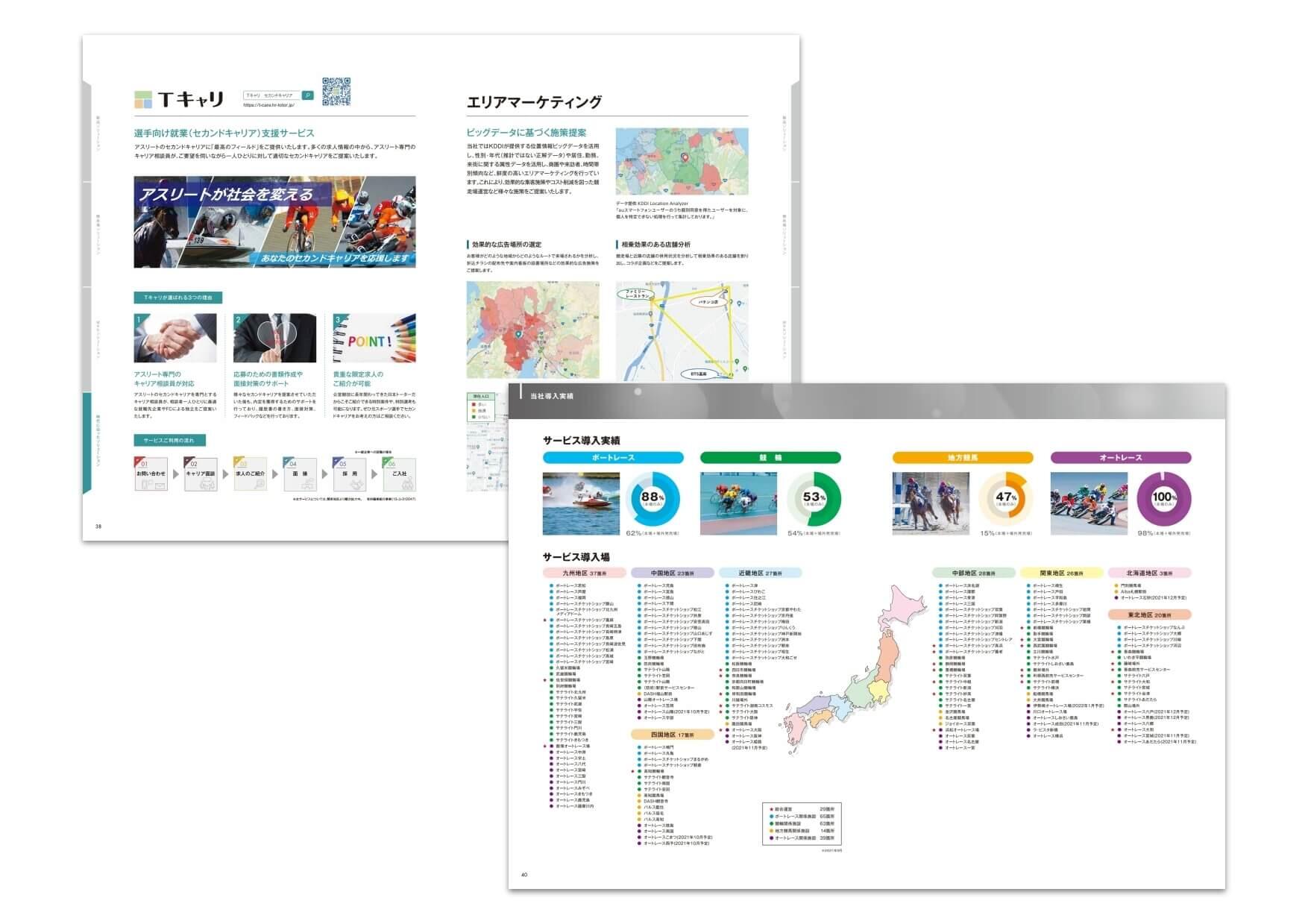The image size is (1308, 924).
Task: Click the 62% caption under boat race chart
Action: pyautogui.click(x=653, y=533)
